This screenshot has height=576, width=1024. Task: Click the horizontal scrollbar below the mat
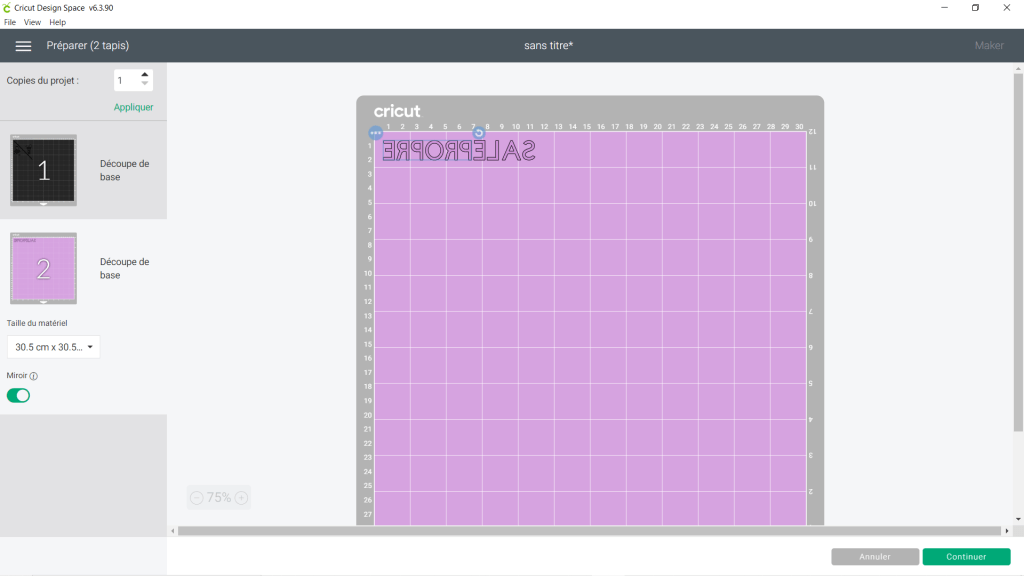590,531
